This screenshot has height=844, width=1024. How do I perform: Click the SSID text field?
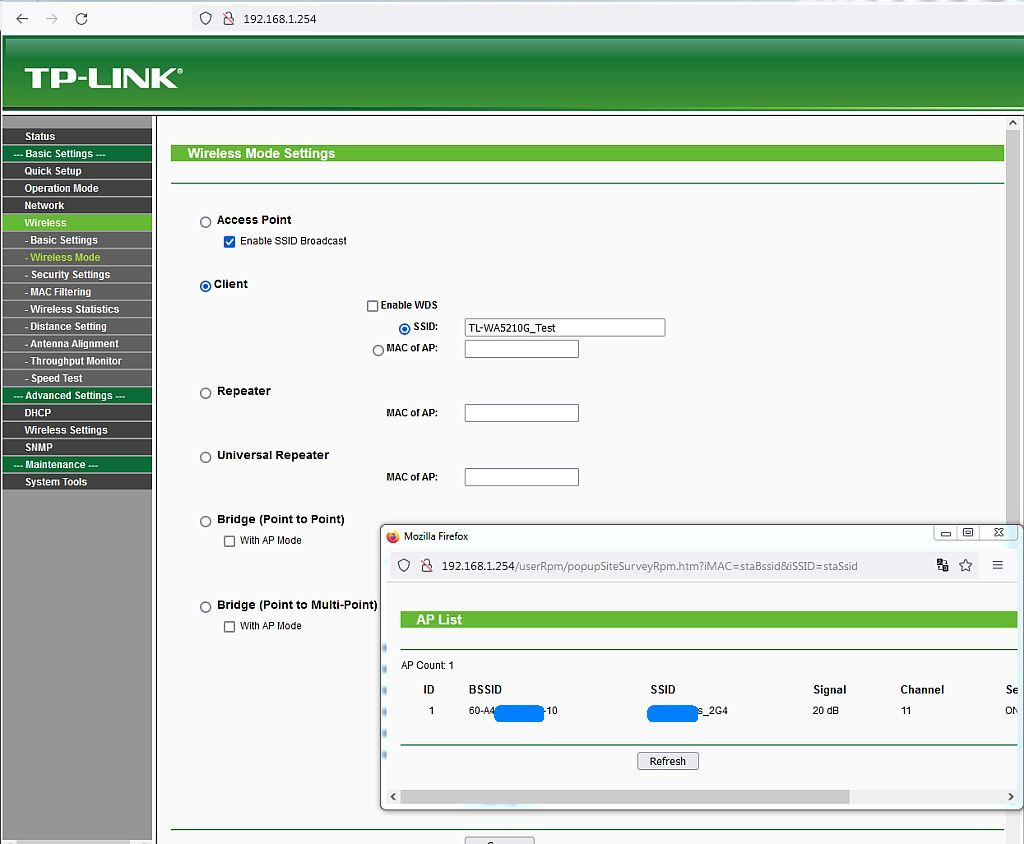tap(564, 328)
